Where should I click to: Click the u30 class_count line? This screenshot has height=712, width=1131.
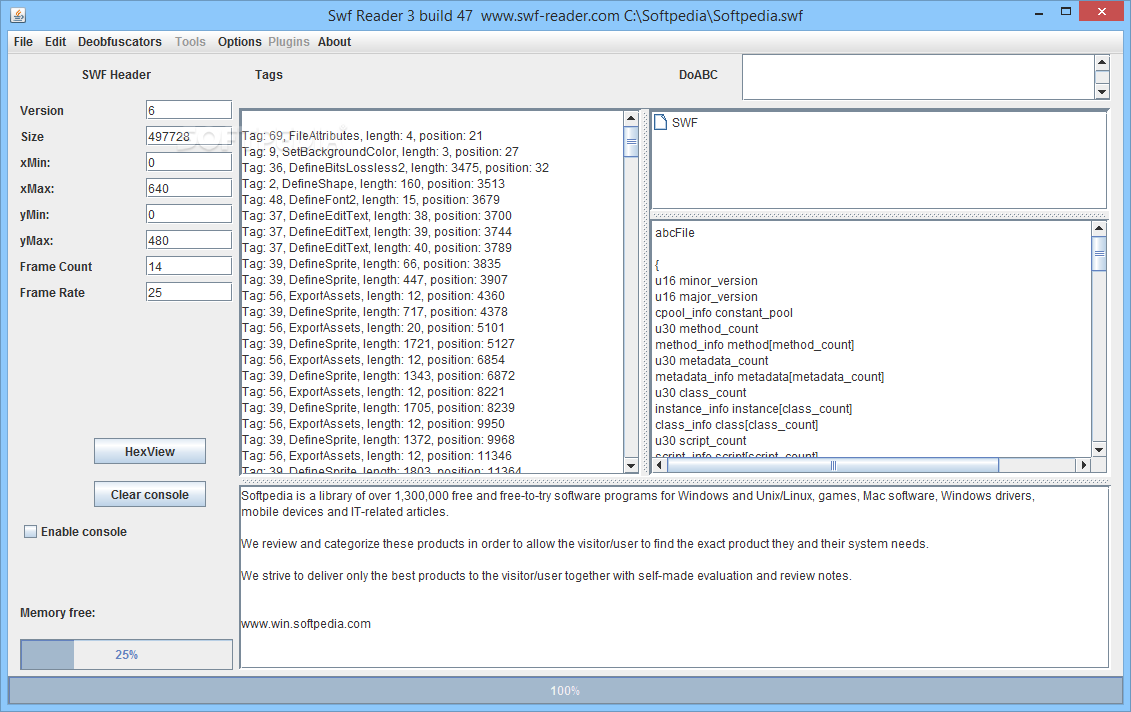700,392
